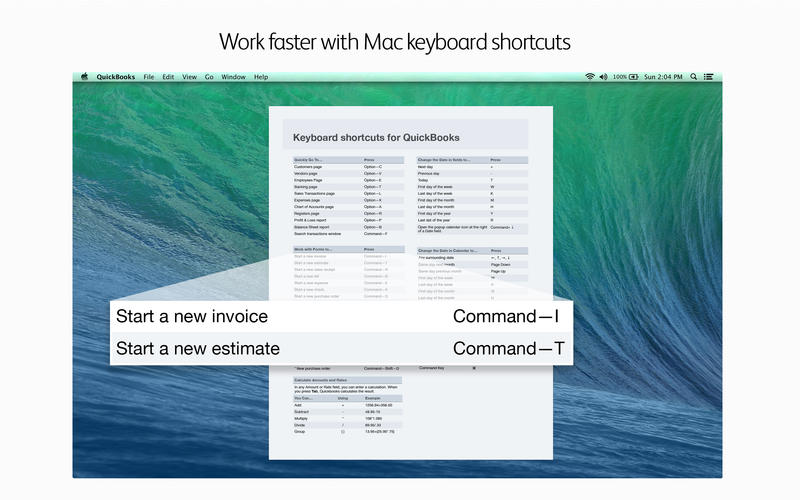Click the 'Command—T' shortcut text
Screen dimensions: 800x500
coord(509,348)
